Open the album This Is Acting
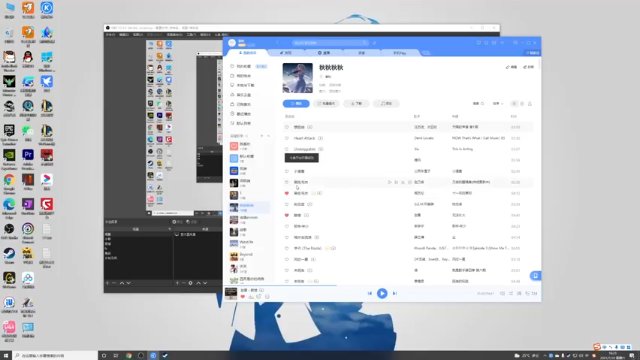Screen dimensions: 640x360 462,149
